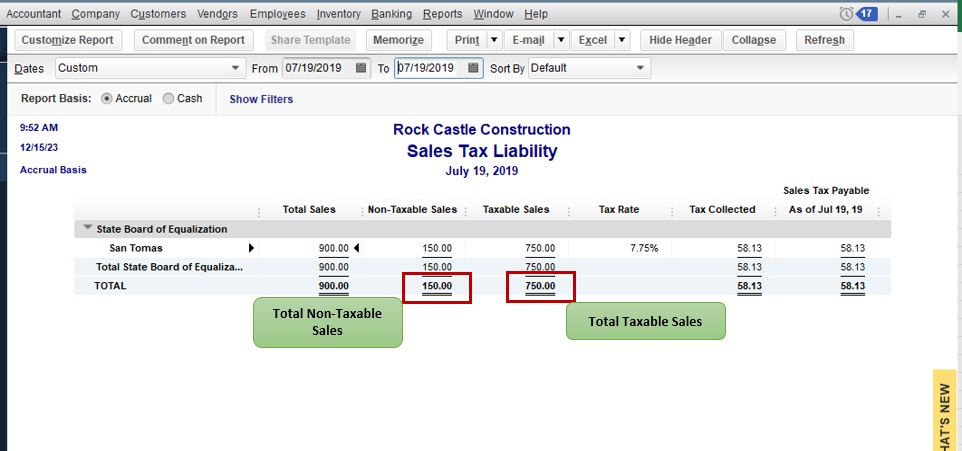Click the Tax Rate column header
This screenshot has width=962, height=451.
pyautogui.click(x=619, y=210)
